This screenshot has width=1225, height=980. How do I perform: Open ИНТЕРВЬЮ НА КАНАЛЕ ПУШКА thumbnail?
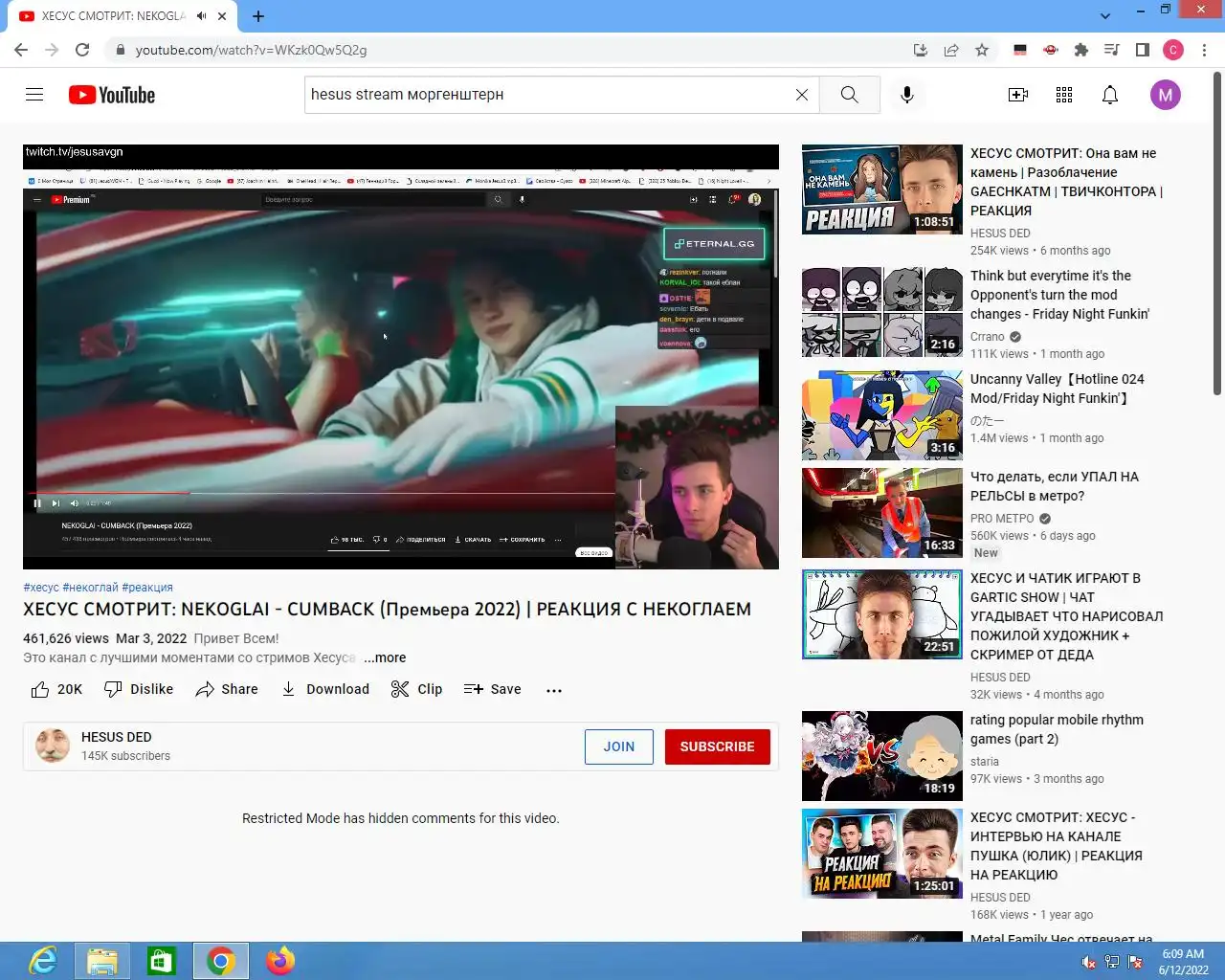882,854
